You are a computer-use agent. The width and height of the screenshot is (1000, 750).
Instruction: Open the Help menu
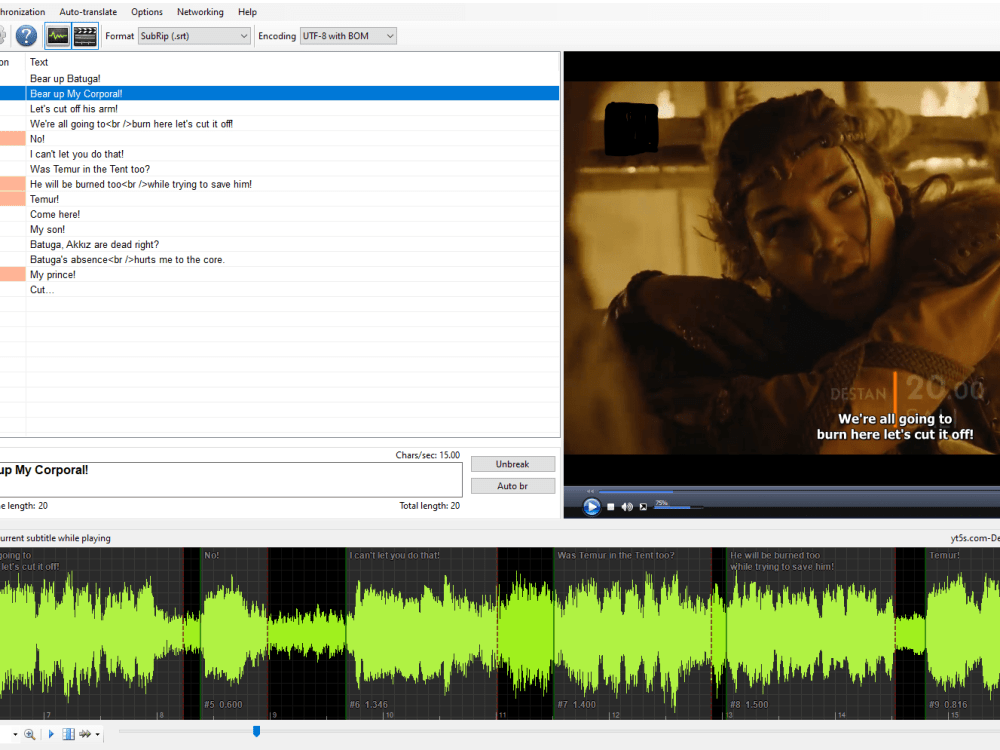pyautogui.click(x=247, y=11)
